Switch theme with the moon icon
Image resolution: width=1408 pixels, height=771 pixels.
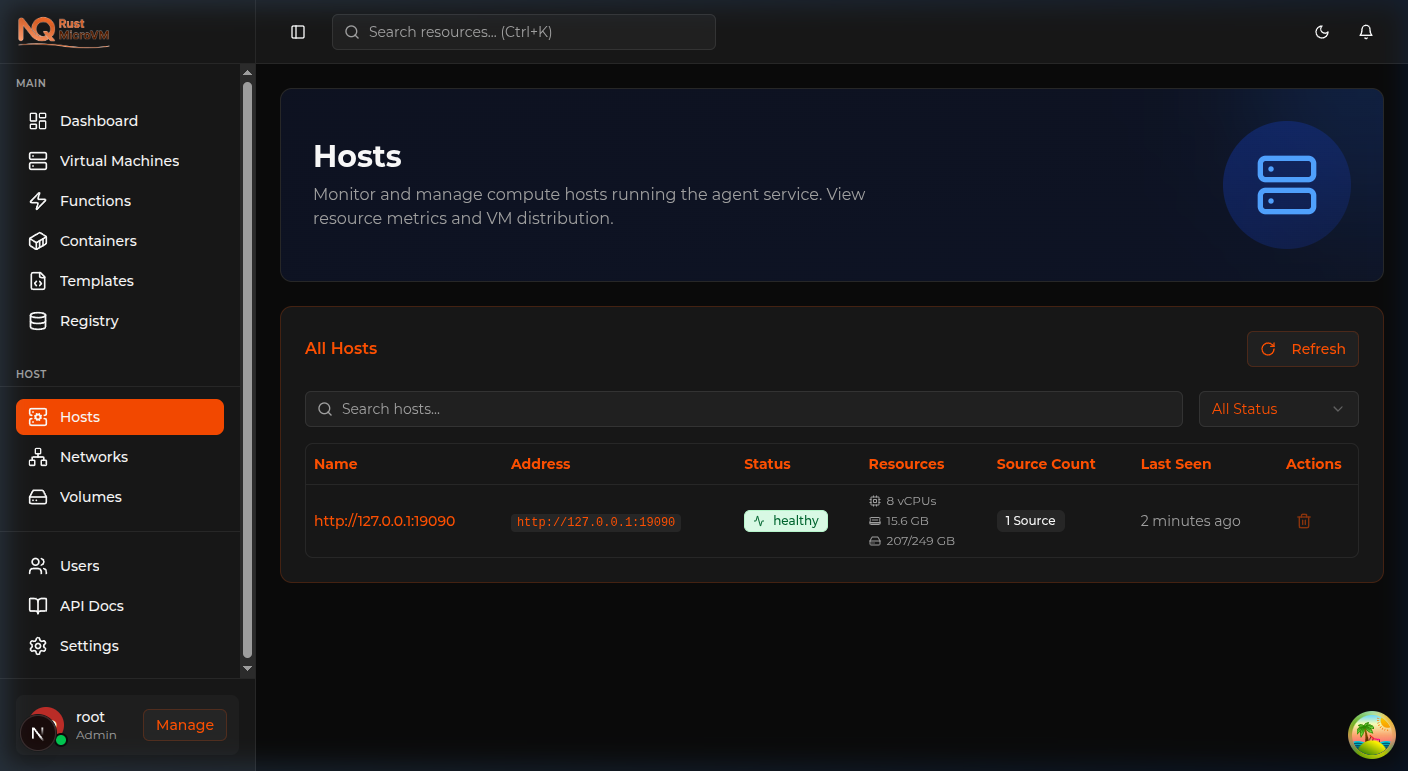pyautogui.click(x=1322, y=32)
